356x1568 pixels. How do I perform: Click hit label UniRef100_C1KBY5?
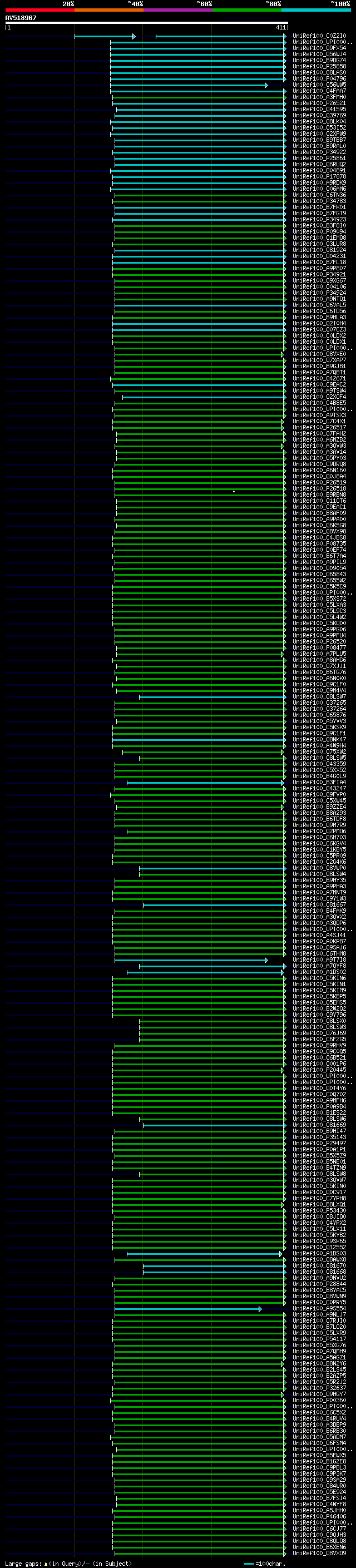pyautogui.click(x=319, y=849)
